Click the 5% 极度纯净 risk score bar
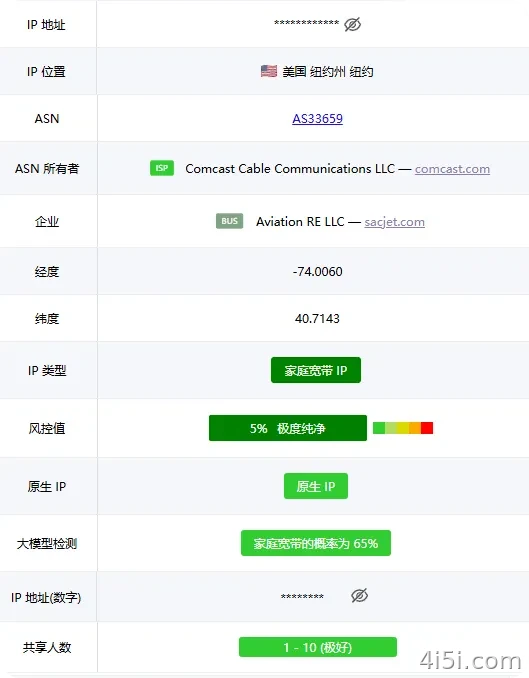Image resolution: width=529 pixels, height=678 pixels. coord(288,428)
